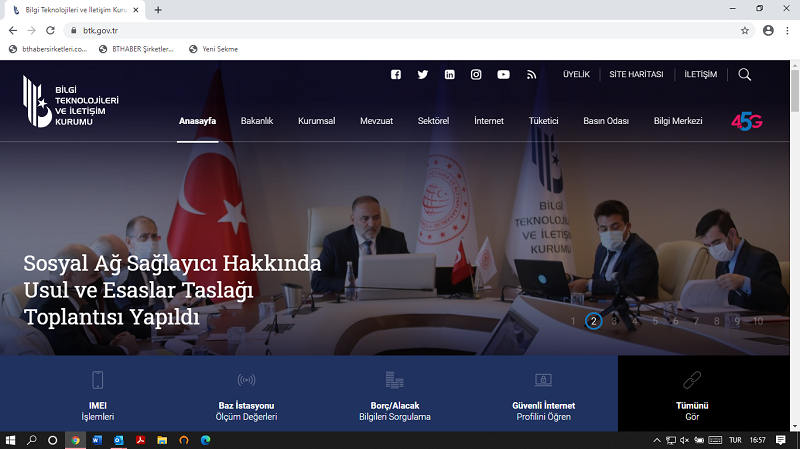Open Borç/Alacak Bilgileri Sorgulama icon
Viewport: 800px width, 449px height.
[x=395, y=380]
